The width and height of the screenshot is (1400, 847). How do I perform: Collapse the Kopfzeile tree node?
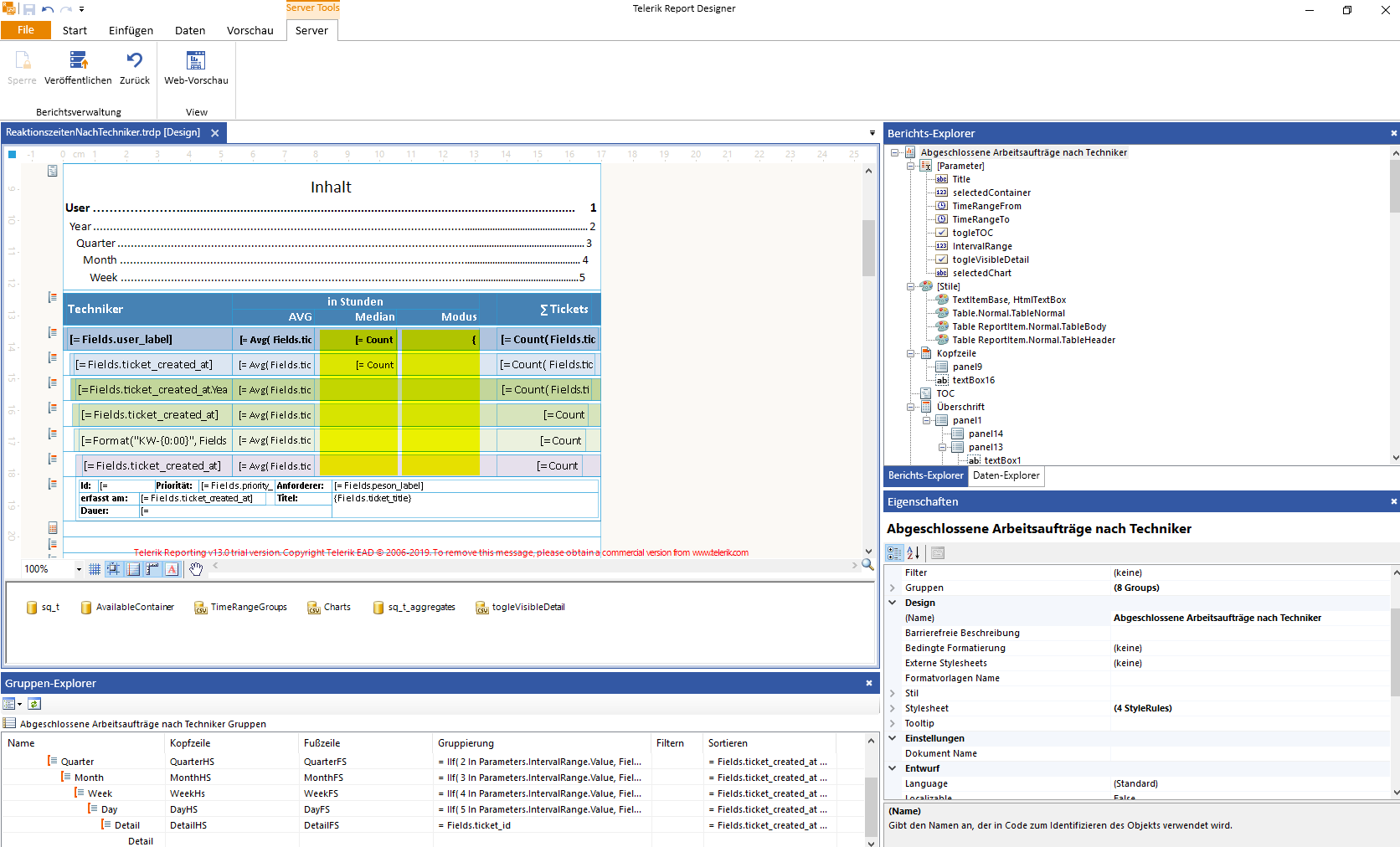coord(911,353)
